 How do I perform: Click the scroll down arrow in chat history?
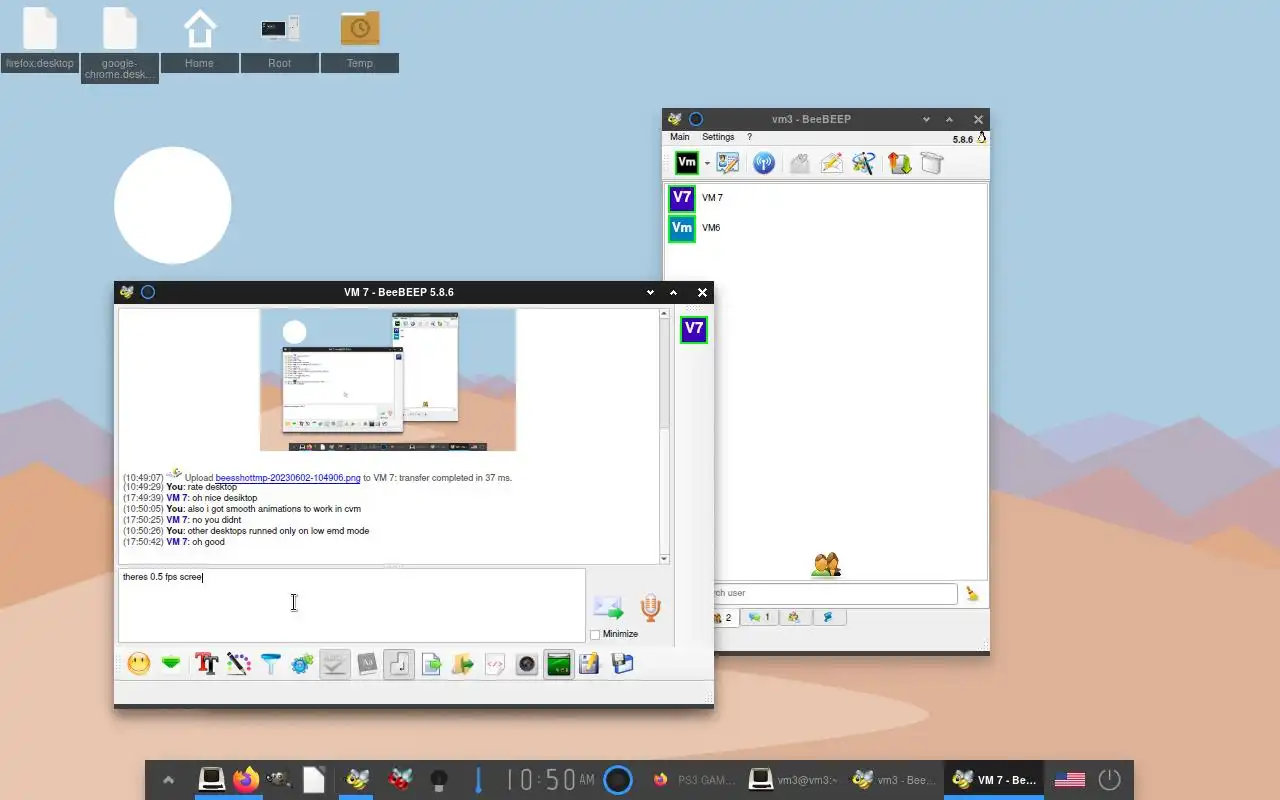coord(664,559)
